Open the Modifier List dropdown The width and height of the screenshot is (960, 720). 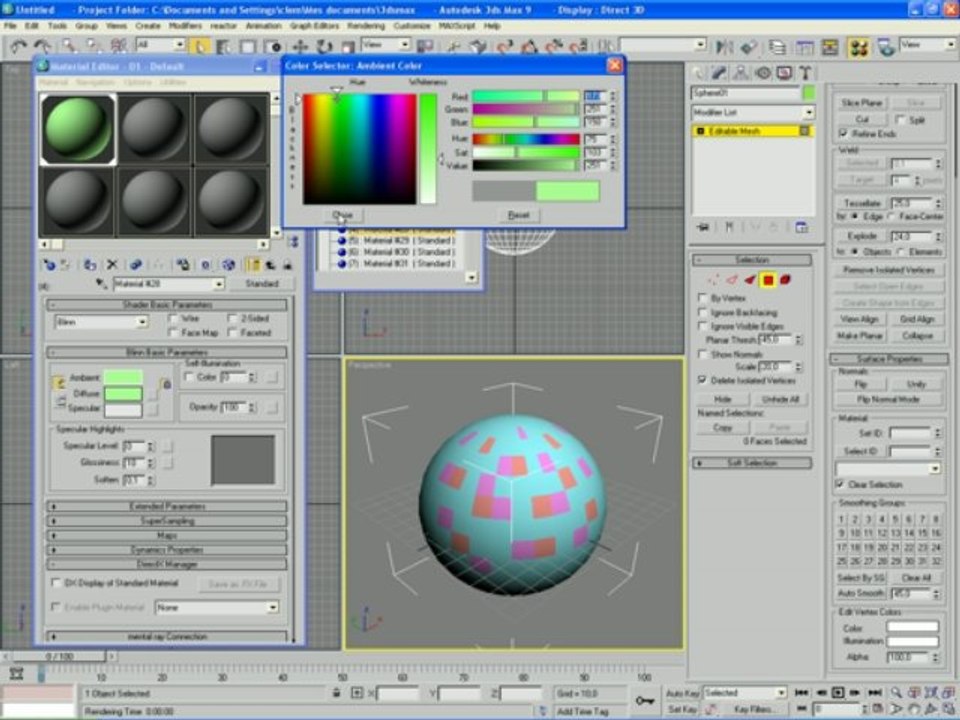[753, 114]
